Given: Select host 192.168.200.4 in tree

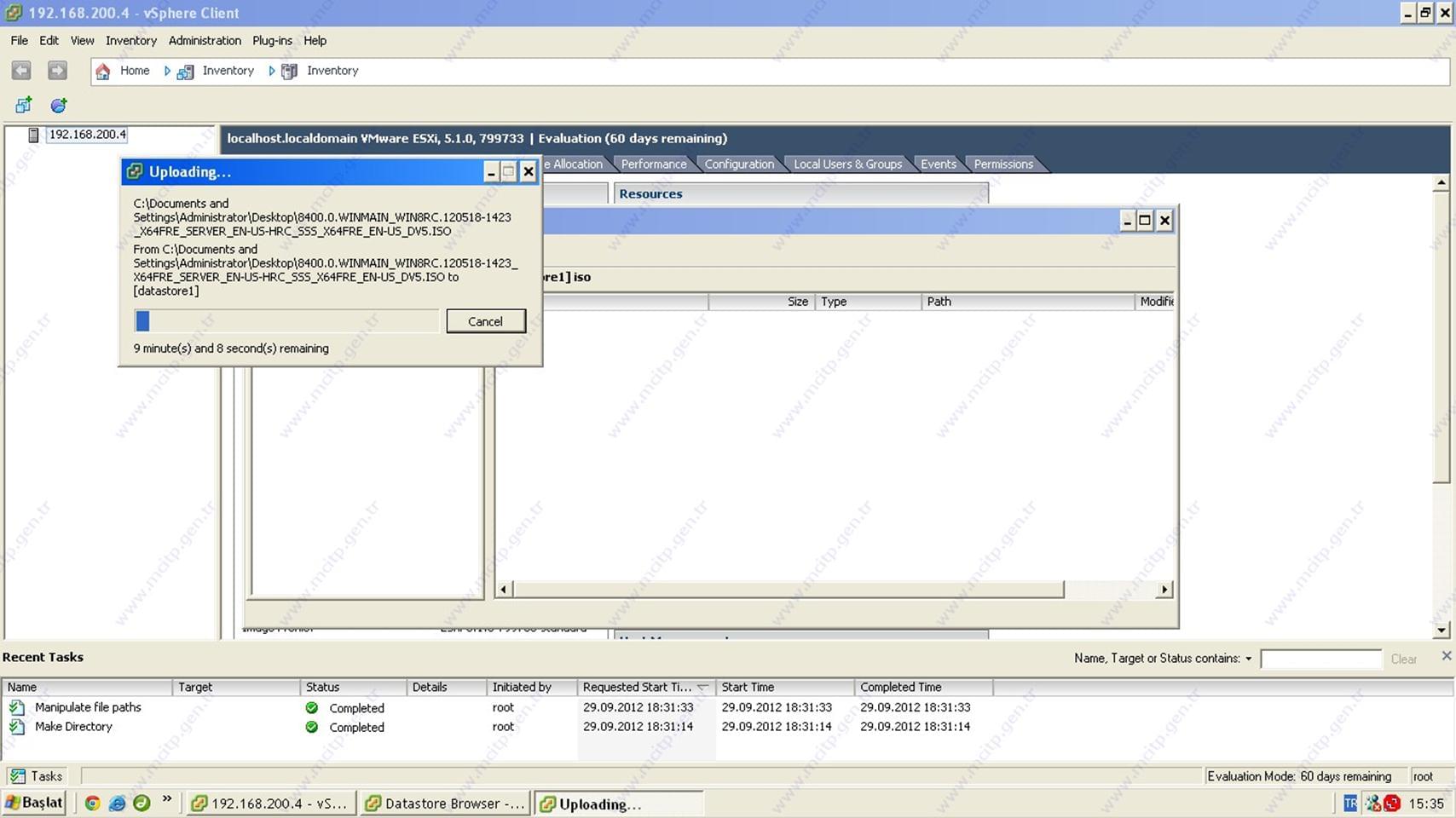Looking at the screenshot, I should point(87,135).
